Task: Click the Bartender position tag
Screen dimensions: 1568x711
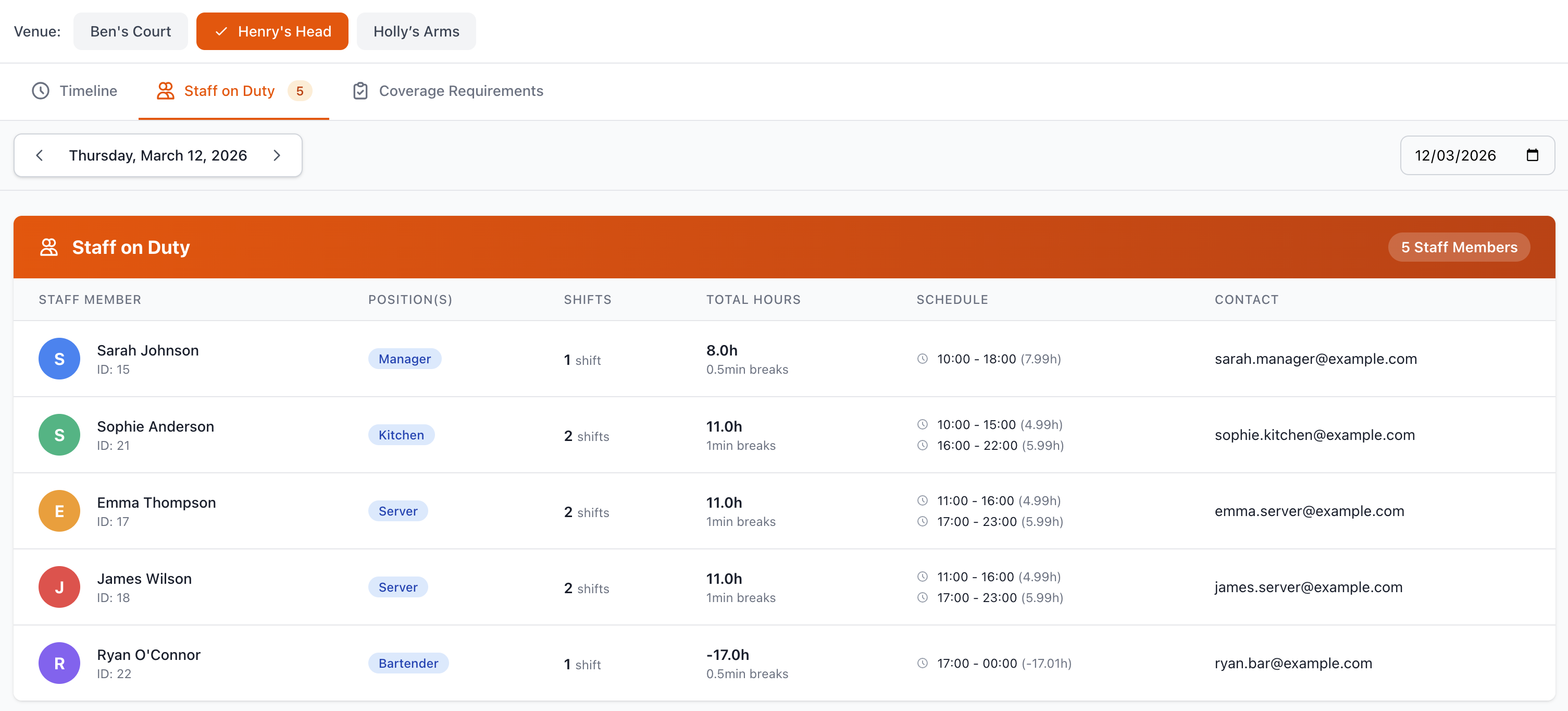Action: click(408, 664)
